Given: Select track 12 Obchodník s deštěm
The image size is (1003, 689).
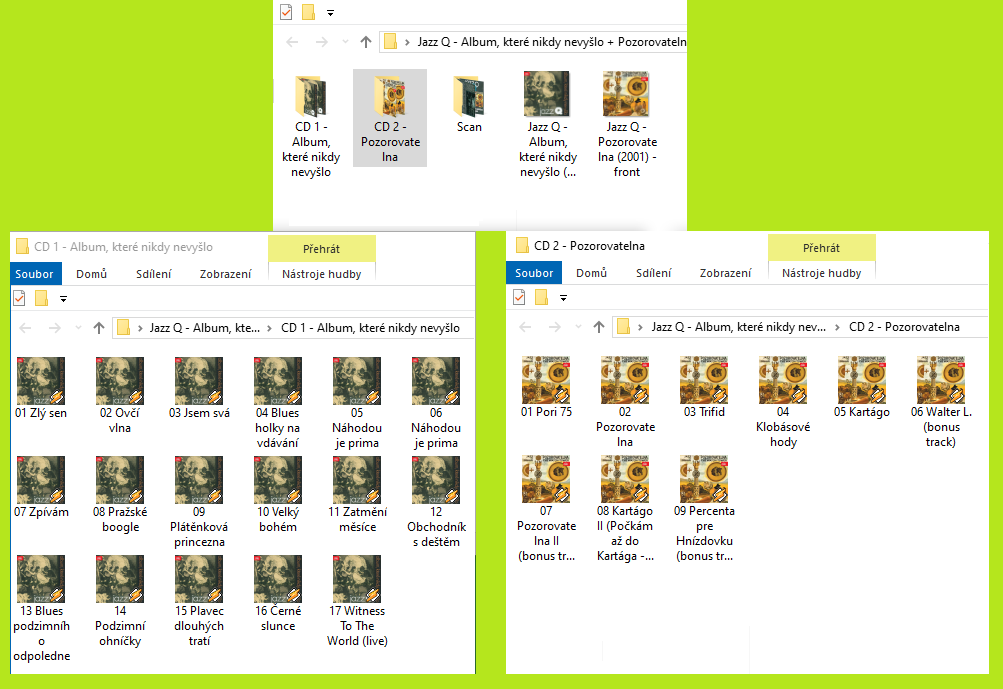Looking at the screenshot, I should 436,502.
